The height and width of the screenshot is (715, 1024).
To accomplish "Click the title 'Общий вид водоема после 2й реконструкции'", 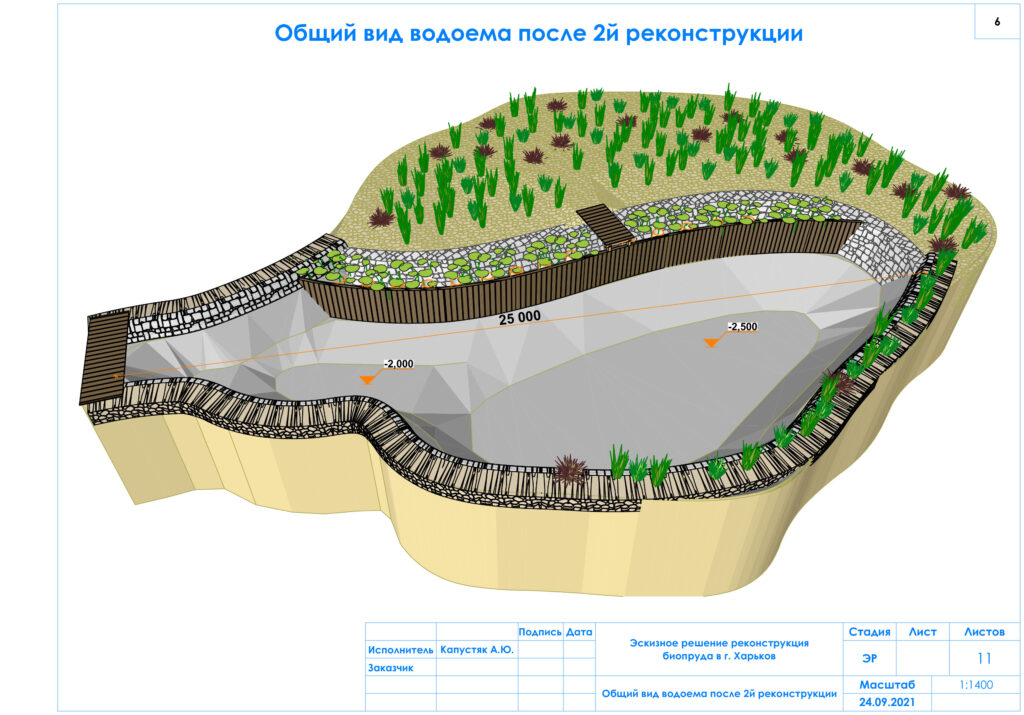I will tap(538, 33).
